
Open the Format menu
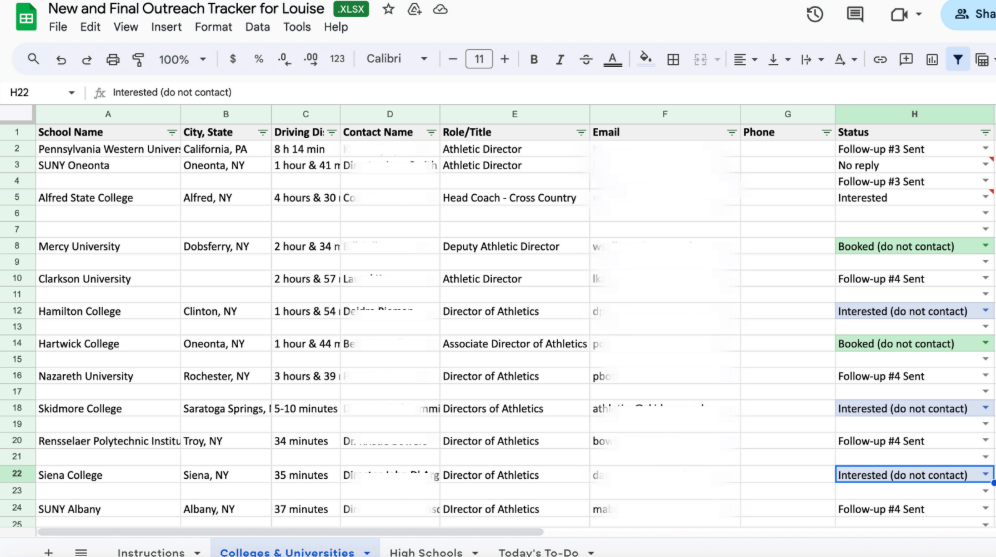click(213, 27)
